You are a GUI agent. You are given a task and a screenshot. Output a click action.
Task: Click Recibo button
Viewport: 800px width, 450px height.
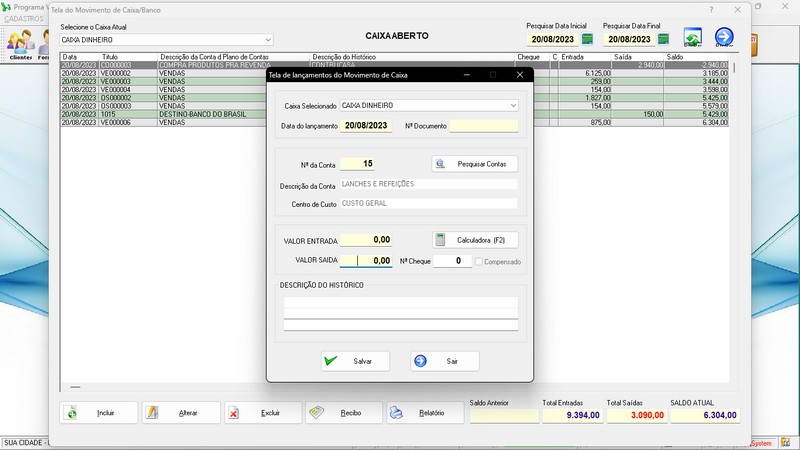(343, 412)
